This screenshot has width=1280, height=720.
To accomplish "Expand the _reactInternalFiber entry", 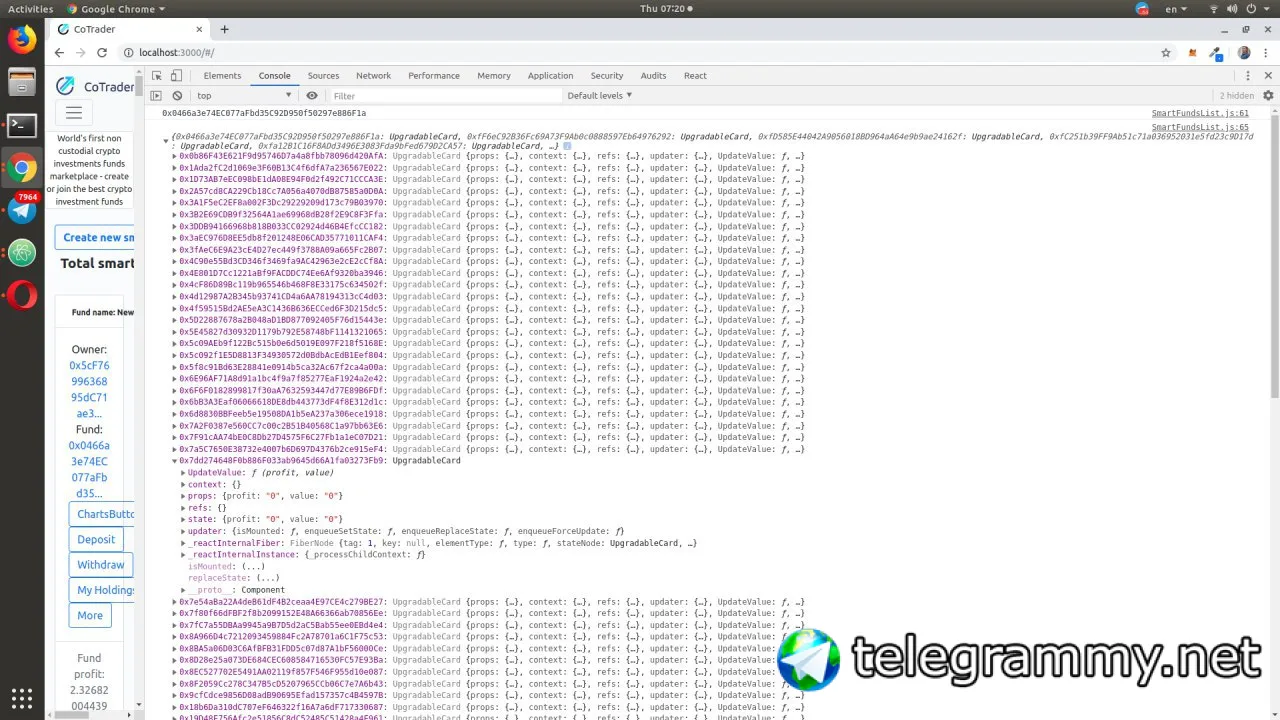I will click(184, 543).
